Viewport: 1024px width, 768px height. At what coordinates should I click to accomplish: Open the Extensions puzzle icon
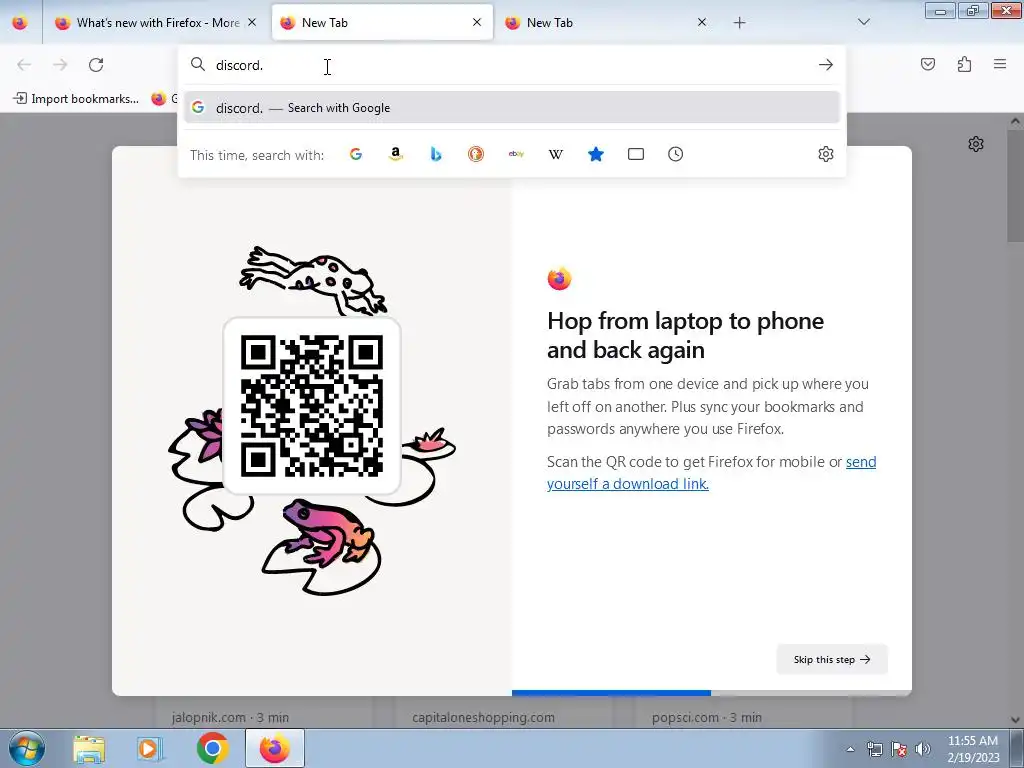click(x=964, y=64)
